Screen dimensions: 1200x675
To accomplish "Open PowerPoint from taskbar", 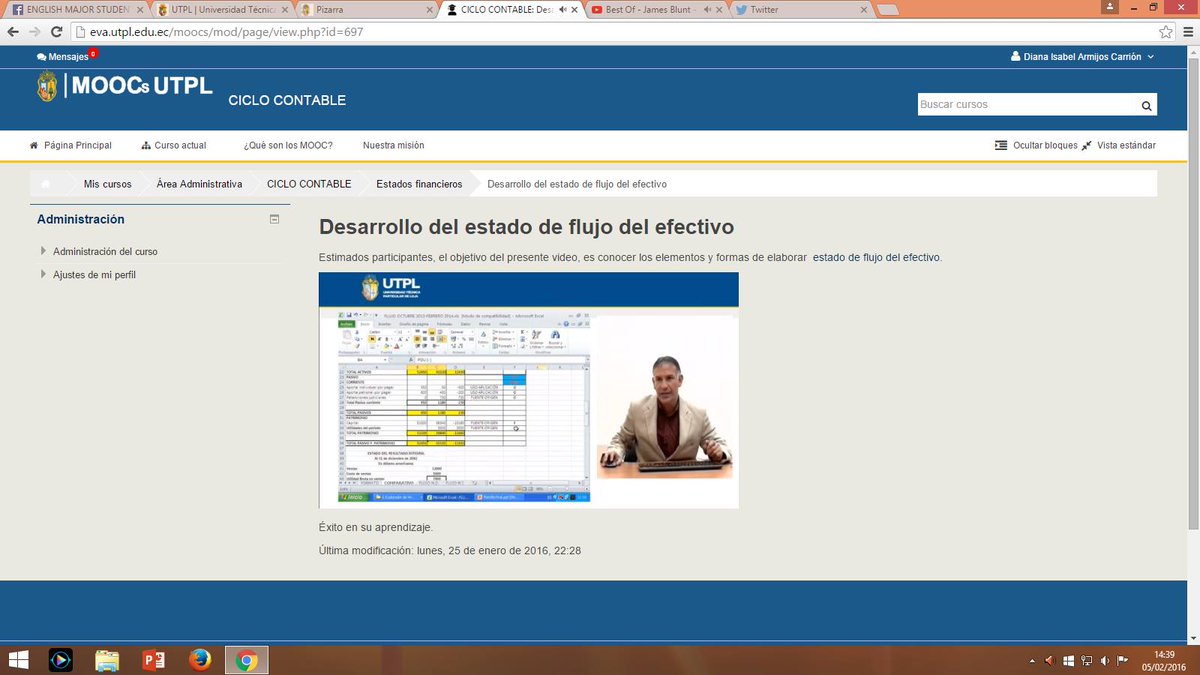I will [154, 660].
